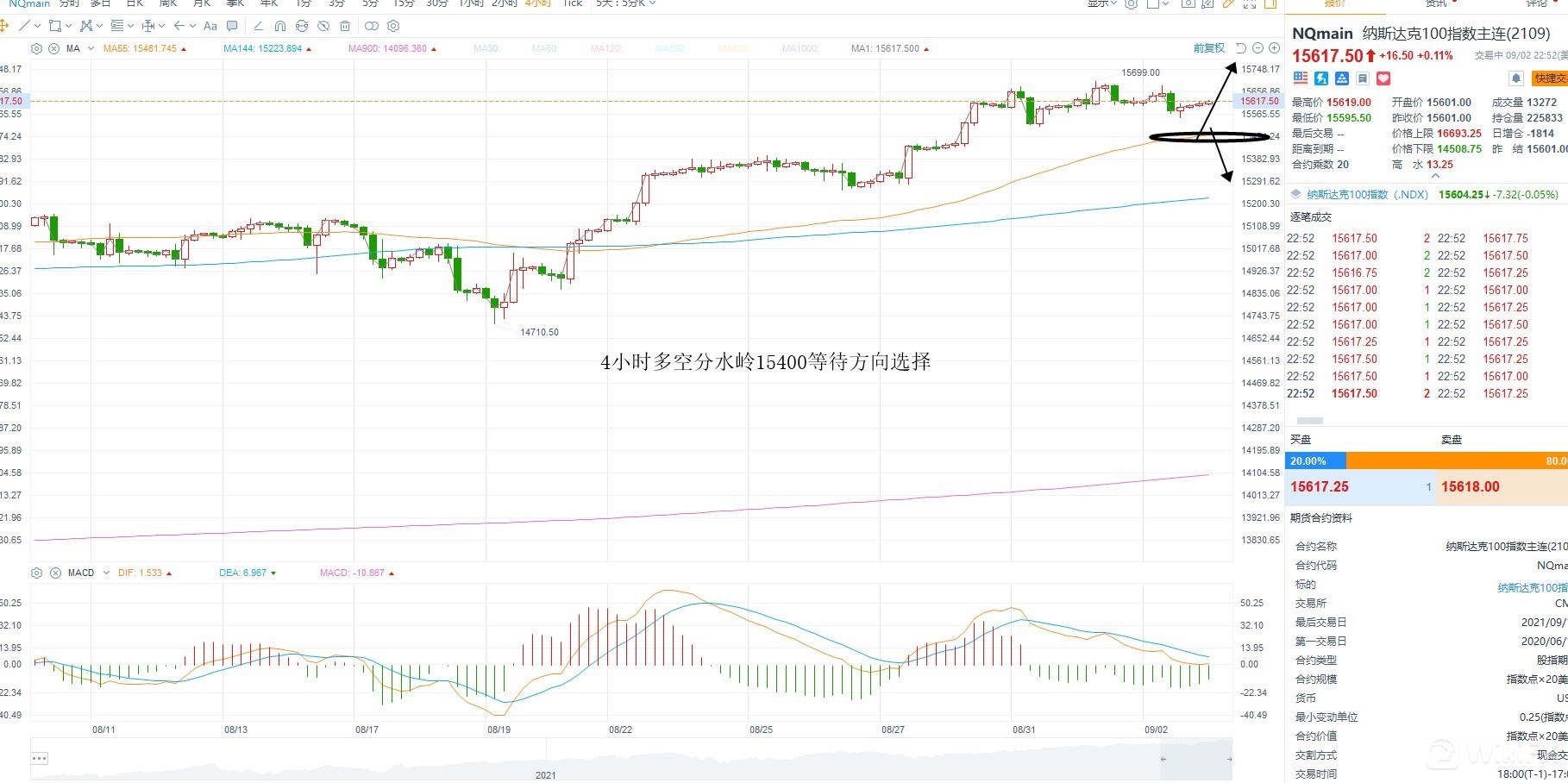
Task: Open the MACD indicator dropdown arrow
Action: tap(106, 573)
